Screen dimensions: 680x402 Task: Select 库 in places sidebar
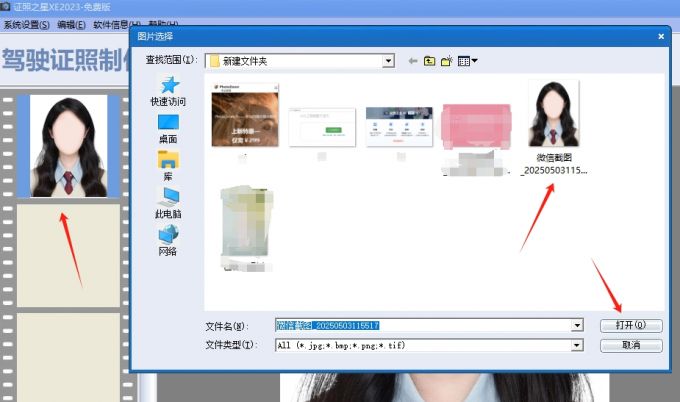168,166
